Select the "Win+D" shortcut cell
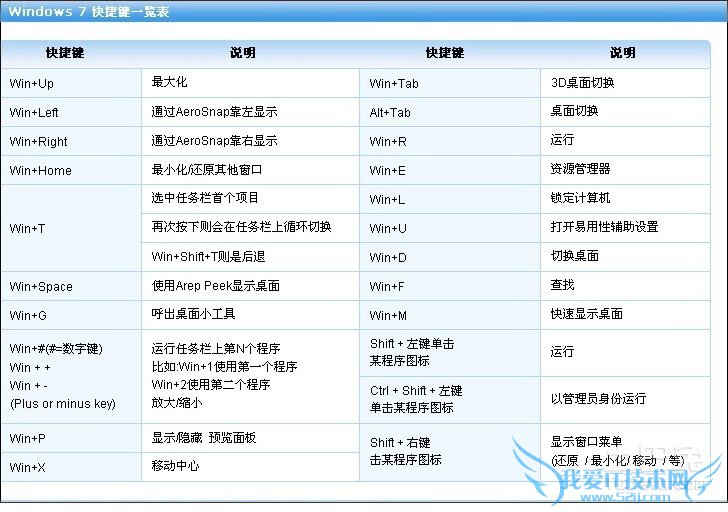This screenshot has height=512, width=728. pyautogui.click(x=450, y=257)
